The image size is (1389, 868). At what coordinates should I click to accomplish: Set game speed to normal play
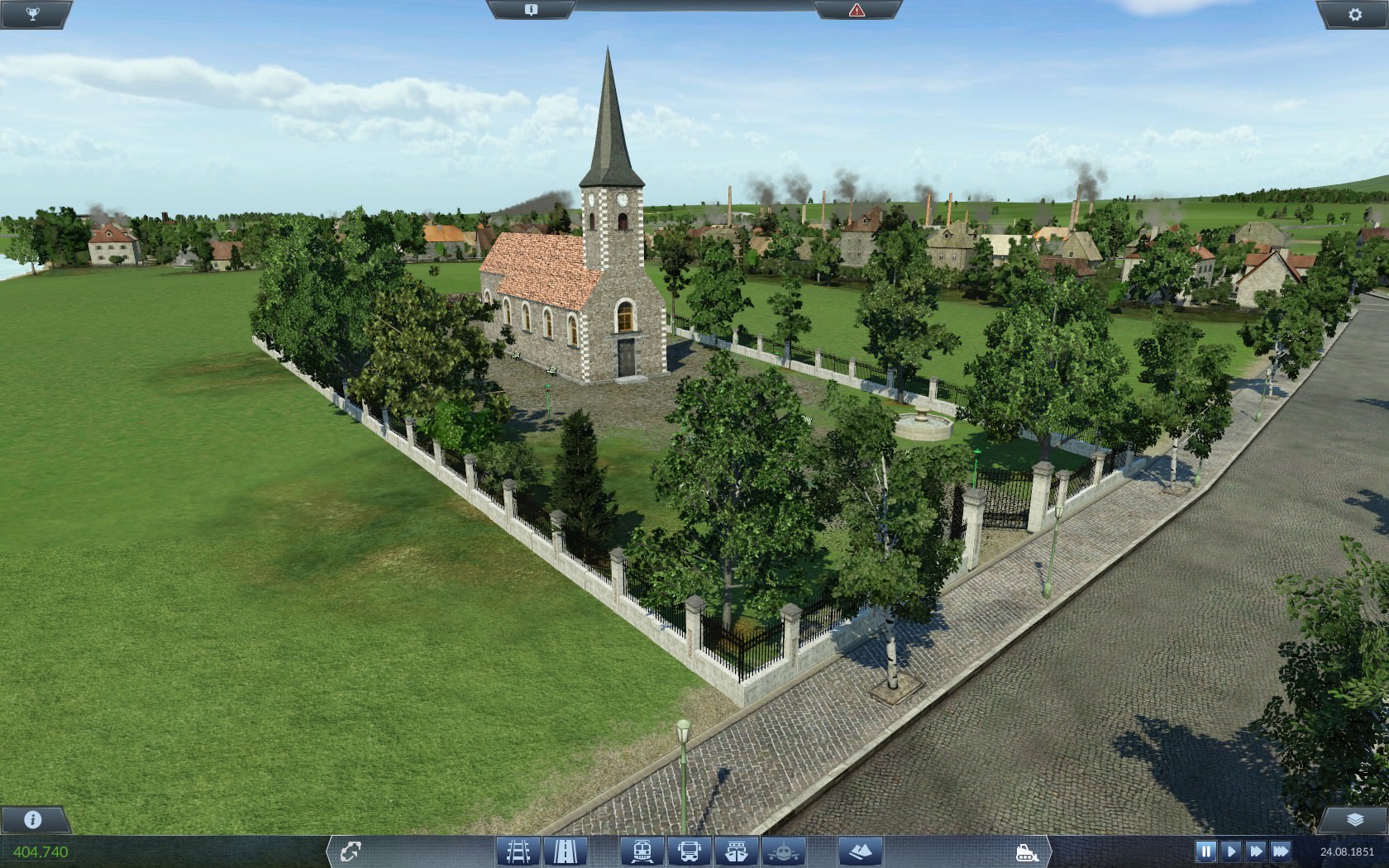[x=1230, y=851]
